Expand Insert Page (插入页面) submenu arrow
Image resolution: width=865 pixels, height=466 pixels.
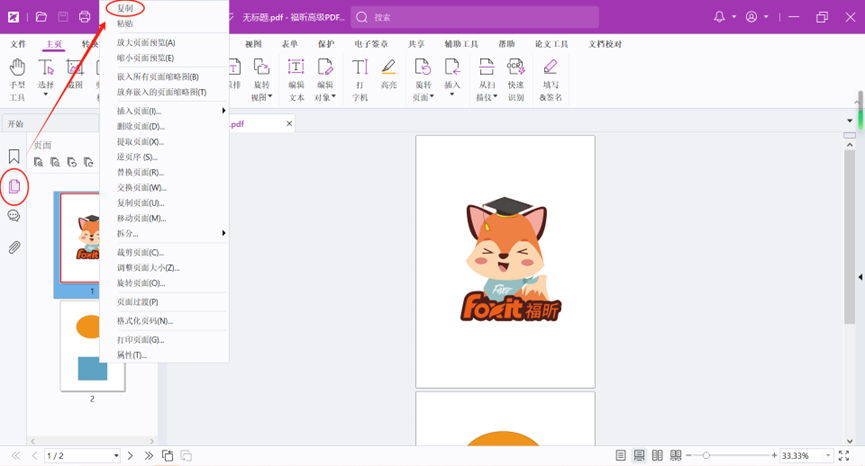(x=223, y=111)
